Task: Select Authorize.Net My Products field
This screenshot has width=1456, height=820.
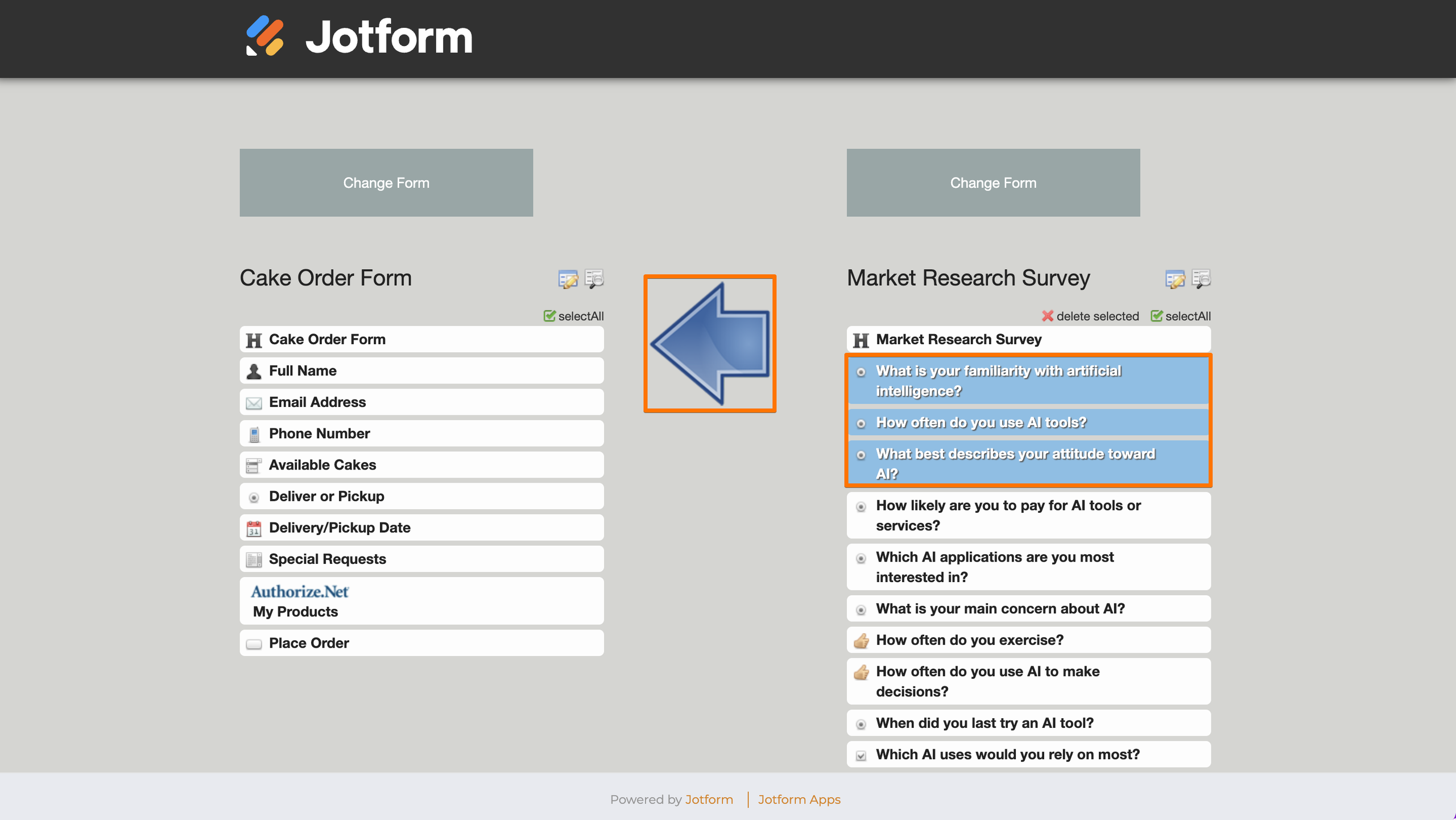Action: (421, 601)
